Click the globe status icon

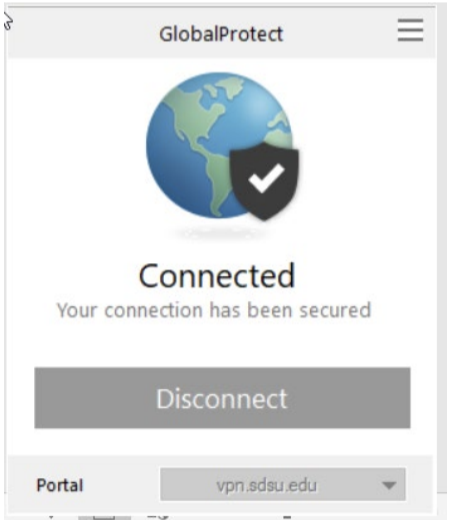222,146
